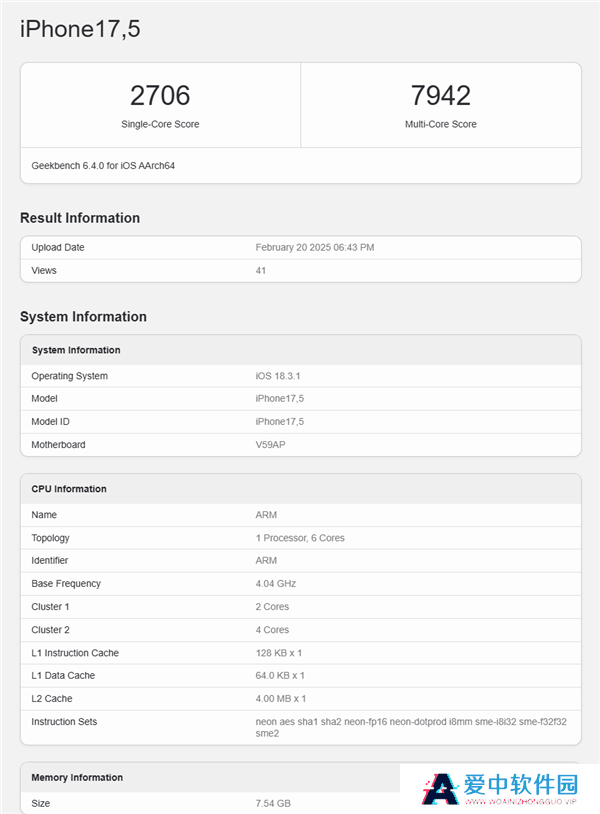Click the memory Size label
The height and width of the screenshot is (814, 600).
(x=40, y=804)
